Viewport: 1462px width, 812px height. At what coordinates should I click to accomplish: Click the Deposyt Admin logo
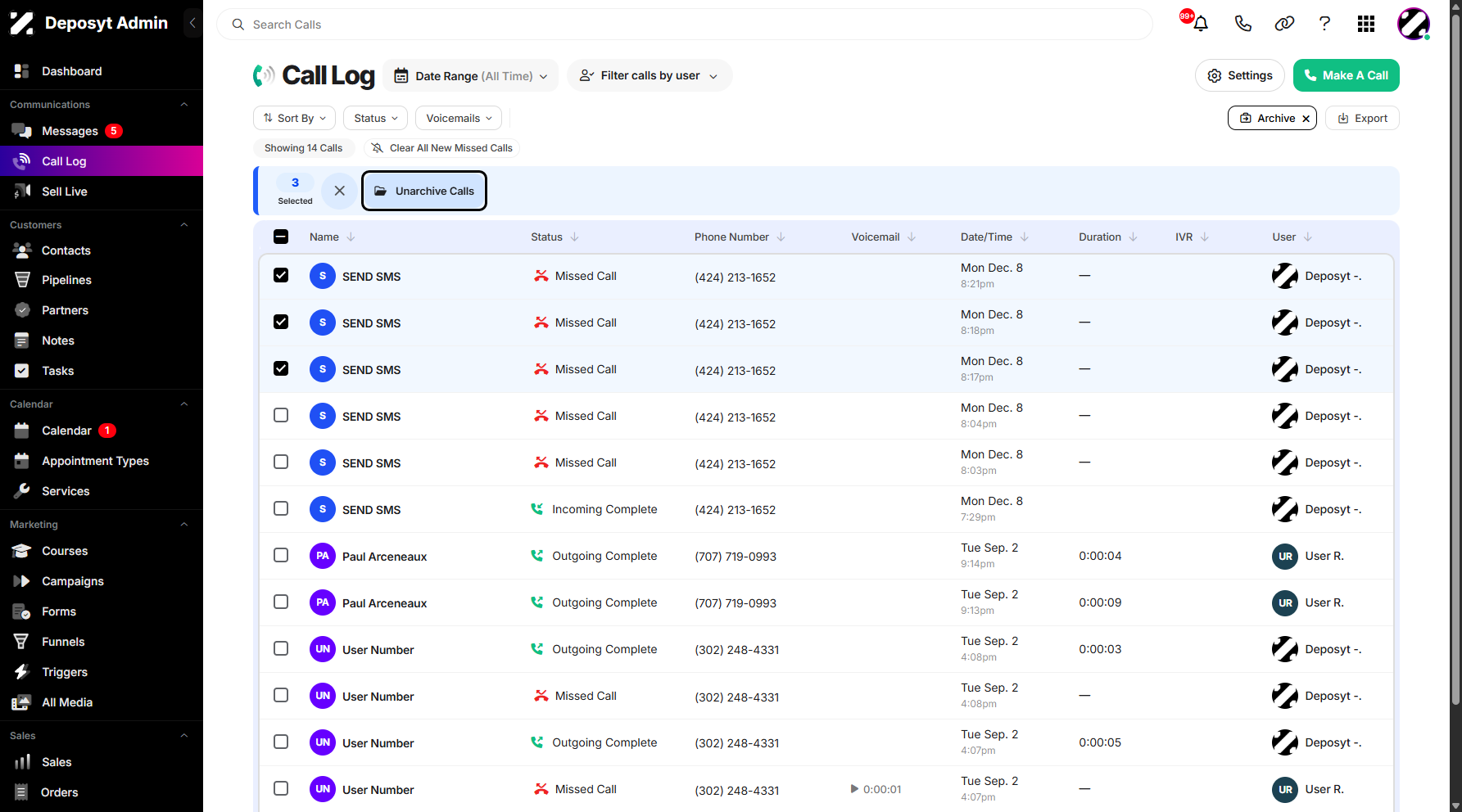[88, 23]
